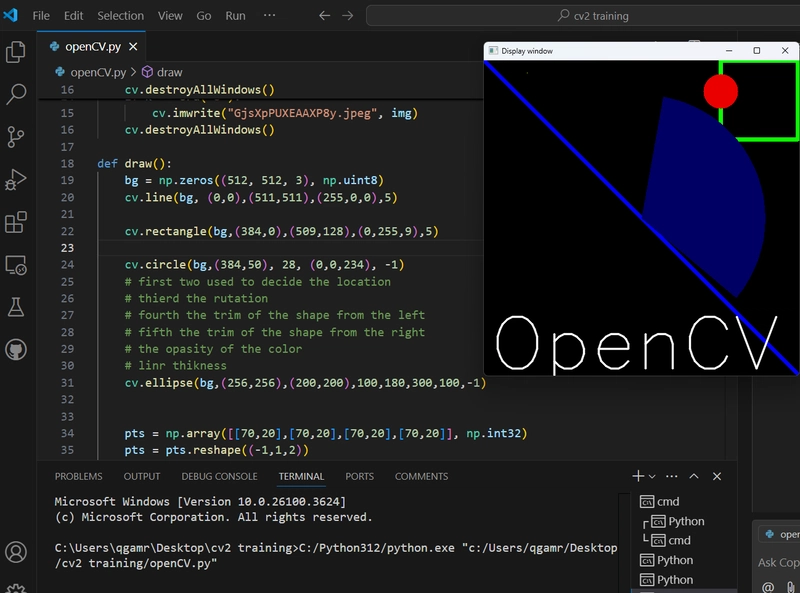The width and height of the screenshot is (800, 593).
Task: Click the VS Code logo icon
Action: [11, 15]
